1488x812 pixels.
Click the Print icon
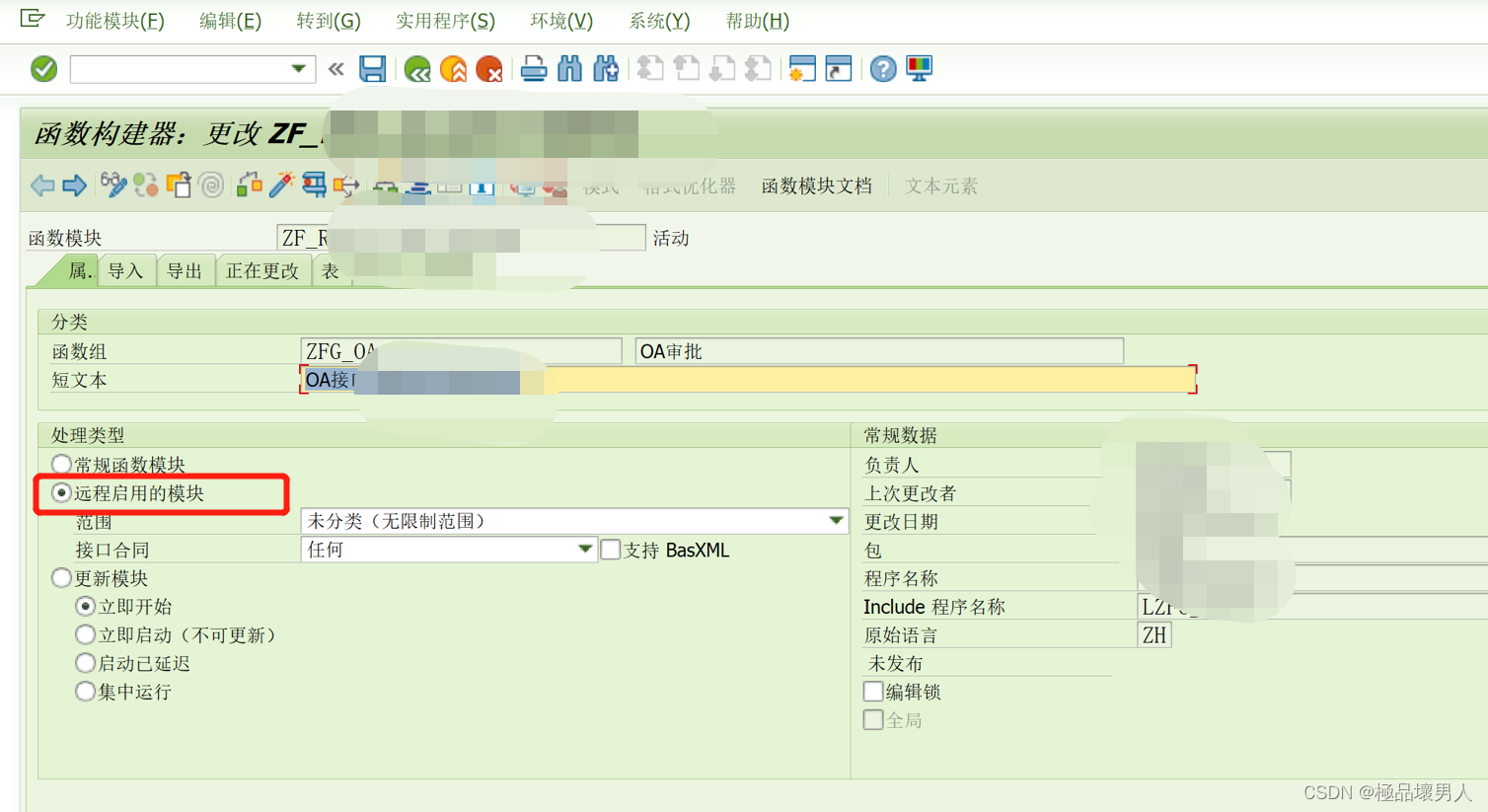[x=533, y=69]
